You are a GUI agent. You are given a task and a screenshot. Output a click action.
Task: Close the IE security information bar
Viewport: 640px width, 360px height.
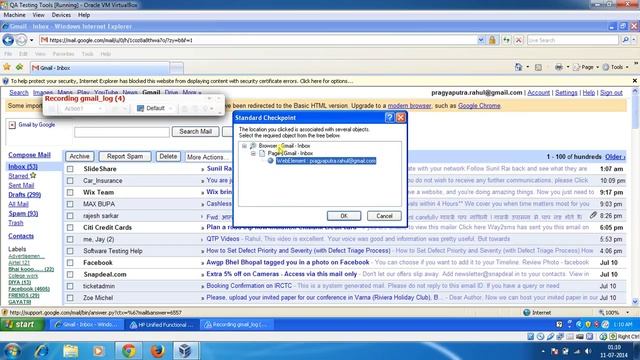pyautogui.click(x=635, y=81)
